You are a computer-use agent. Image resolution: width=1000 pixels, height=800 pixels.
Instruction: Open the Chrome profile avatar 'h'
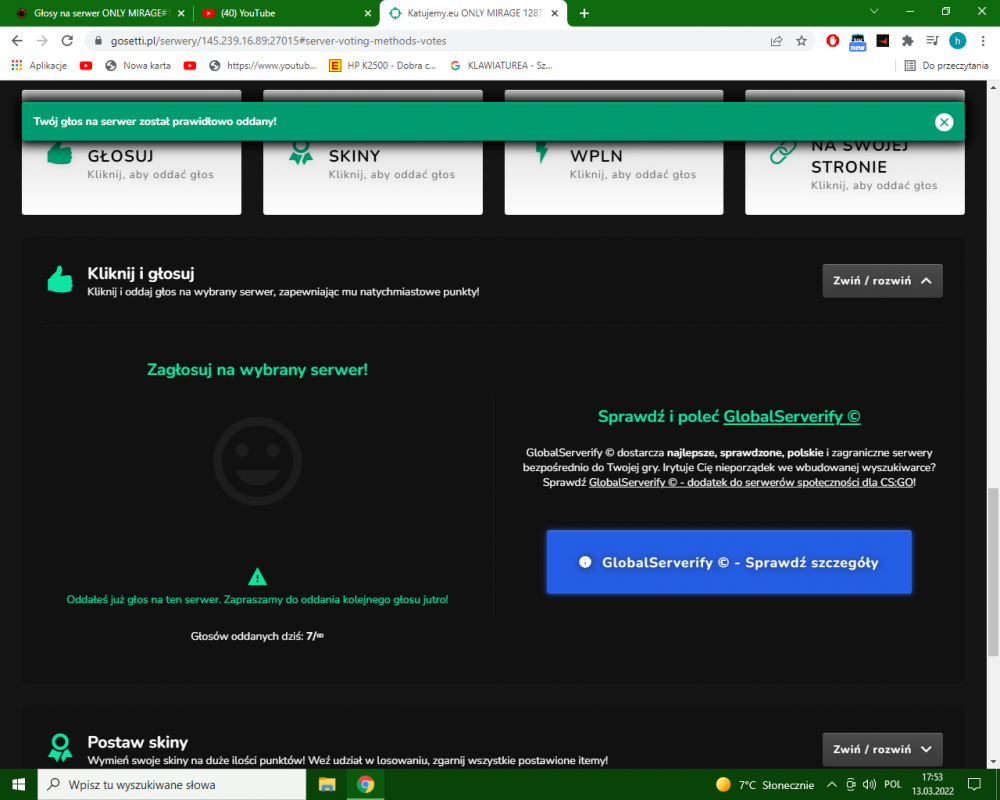957,41
